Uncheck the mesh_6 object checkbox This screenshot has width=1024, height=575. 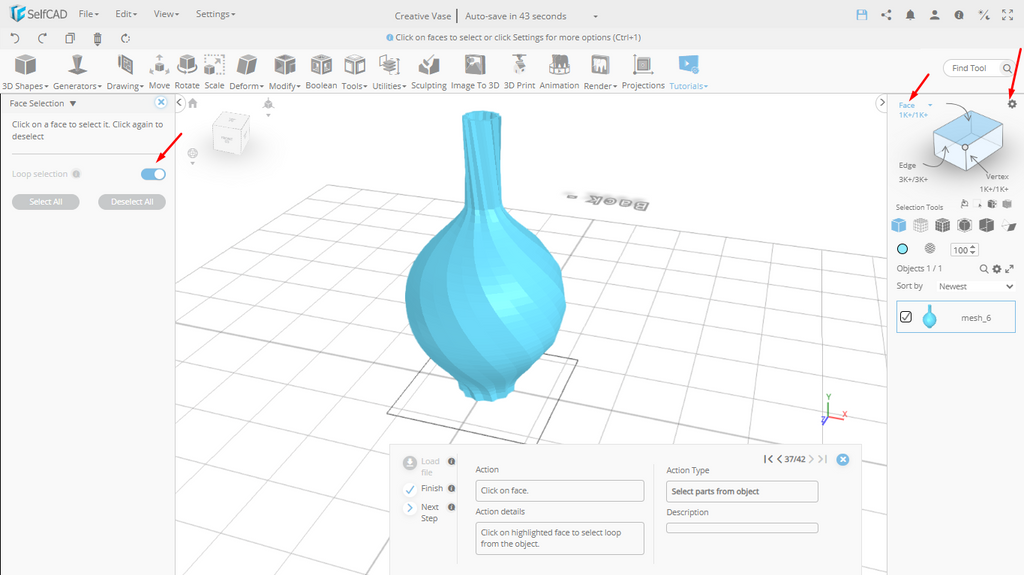coord(906,317)
